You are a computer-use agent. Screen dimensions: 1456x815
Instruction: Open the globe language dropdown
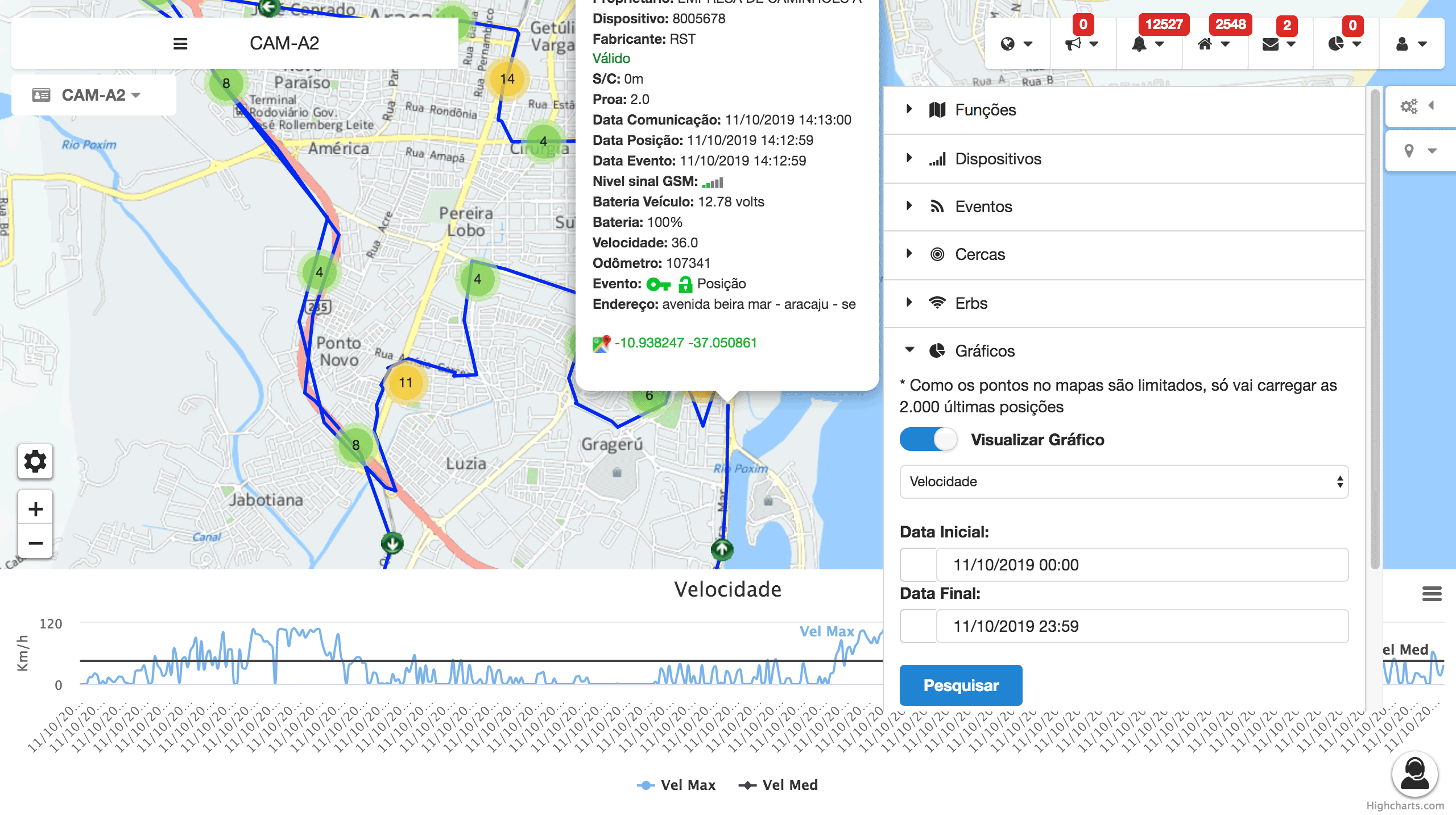[1016, 44]
